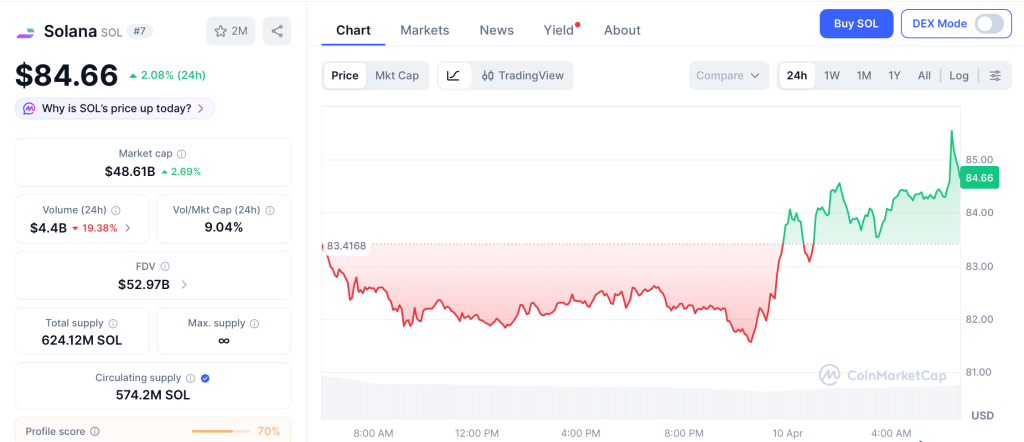Open the Compare dropdown
This screenshot has width=1024, height=442.
click(x=729, y=76)
